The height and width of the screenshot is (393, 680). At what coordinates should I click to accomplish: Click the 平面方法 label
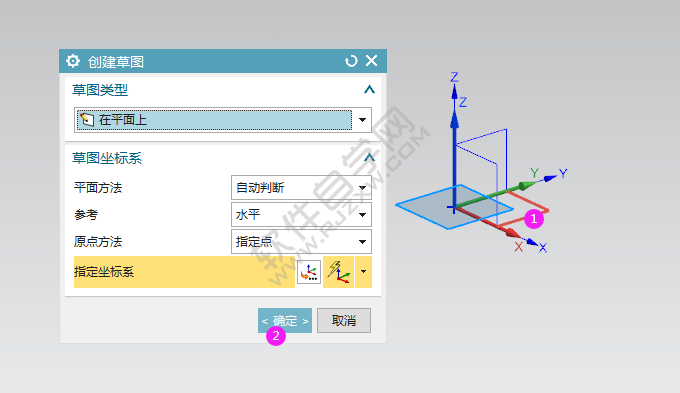(x=98, y=188)
